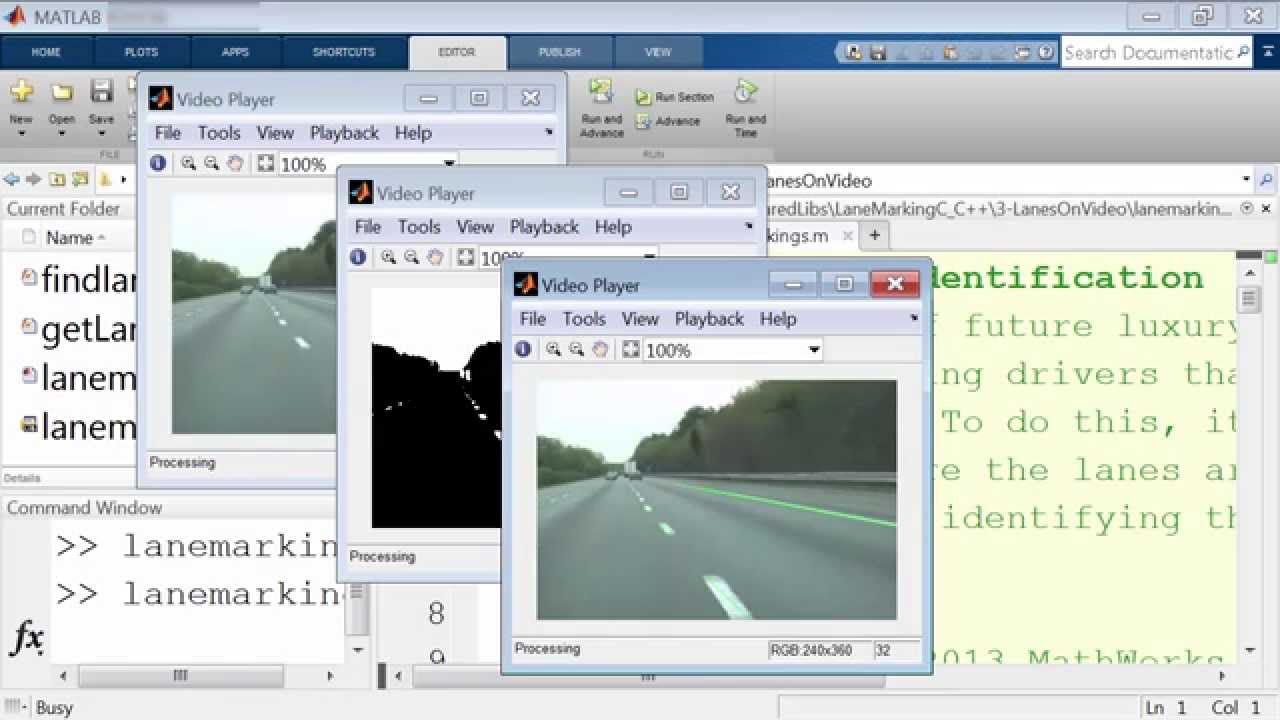
Task: Select pan hand tool in front Video Player
Action: [599, 349]
